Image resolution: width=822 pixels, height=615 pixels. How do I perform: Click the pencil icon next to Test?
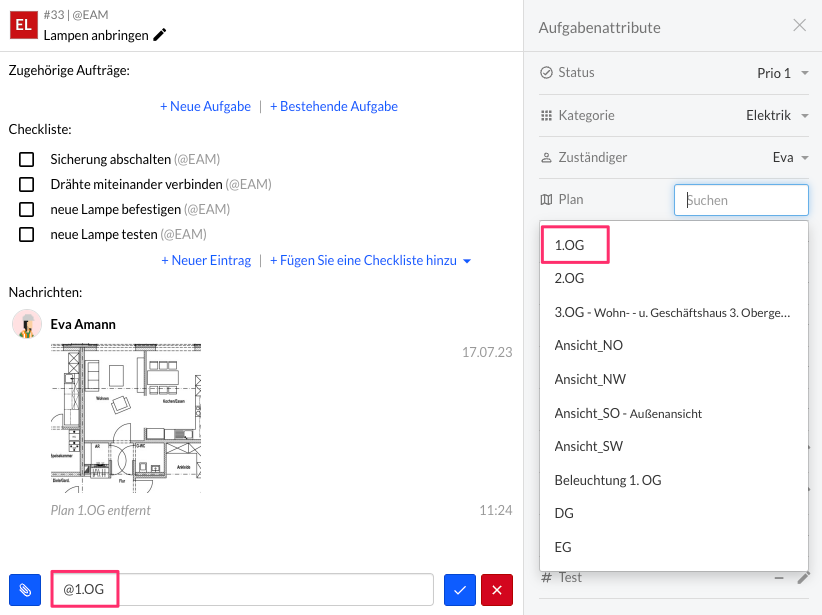coord(802,577)
